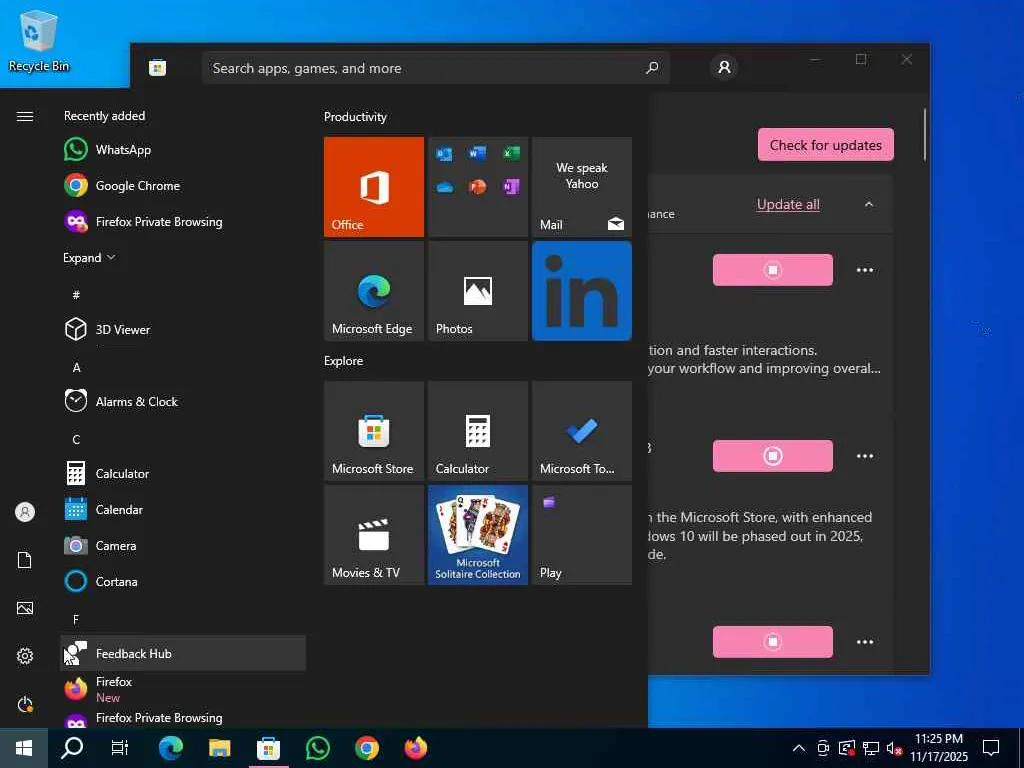Click the Update all link
The image size is (1024, 768).
tap(788, 204)
